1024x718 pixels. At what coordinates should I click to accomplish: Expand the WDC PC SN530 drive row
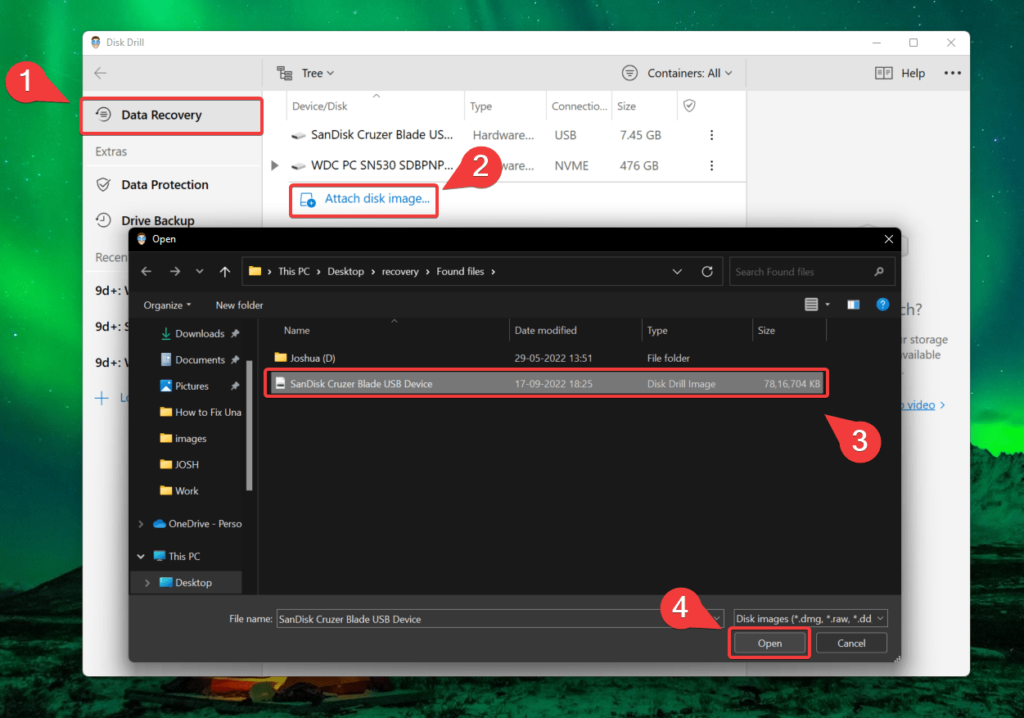tap(275, 165)
